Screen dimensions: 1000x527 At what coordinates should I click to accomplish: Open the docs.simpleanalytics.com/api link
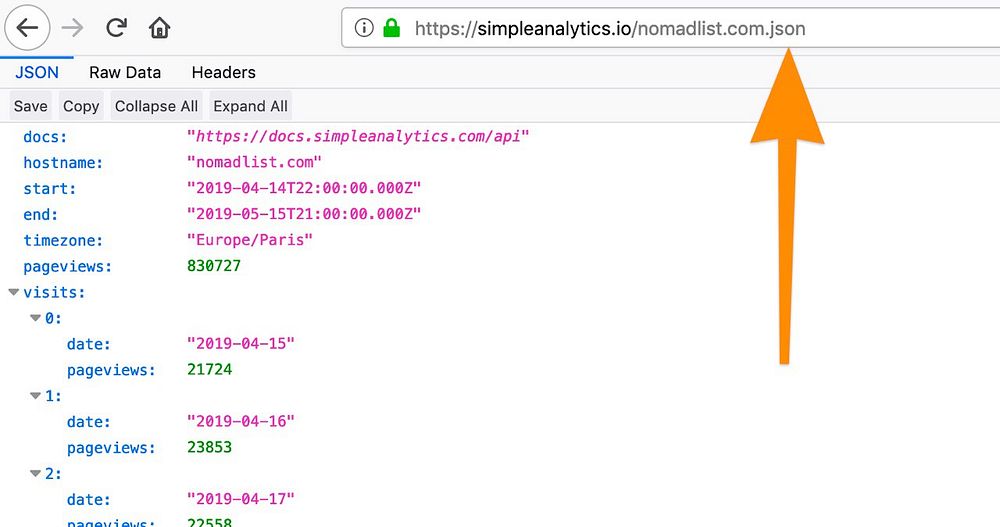pyautogui.click(x=358, y=137)
